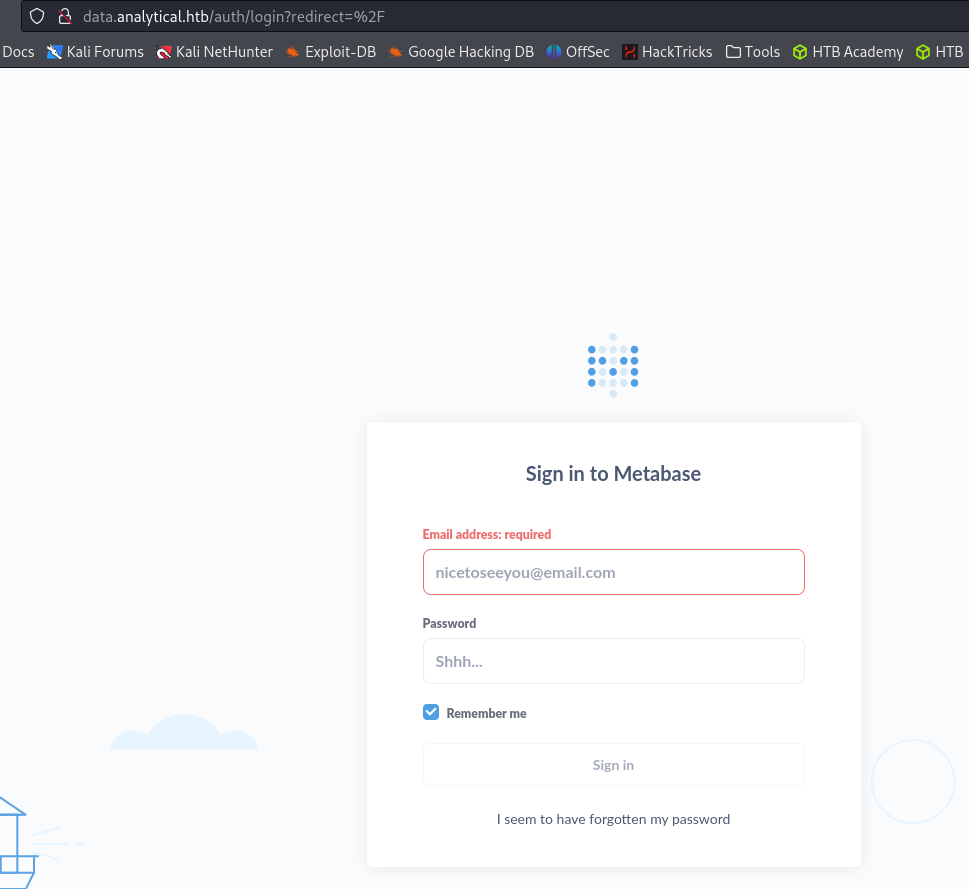Click the shield tracking protection icon
The image size is (969, 889).
point(37,16)
